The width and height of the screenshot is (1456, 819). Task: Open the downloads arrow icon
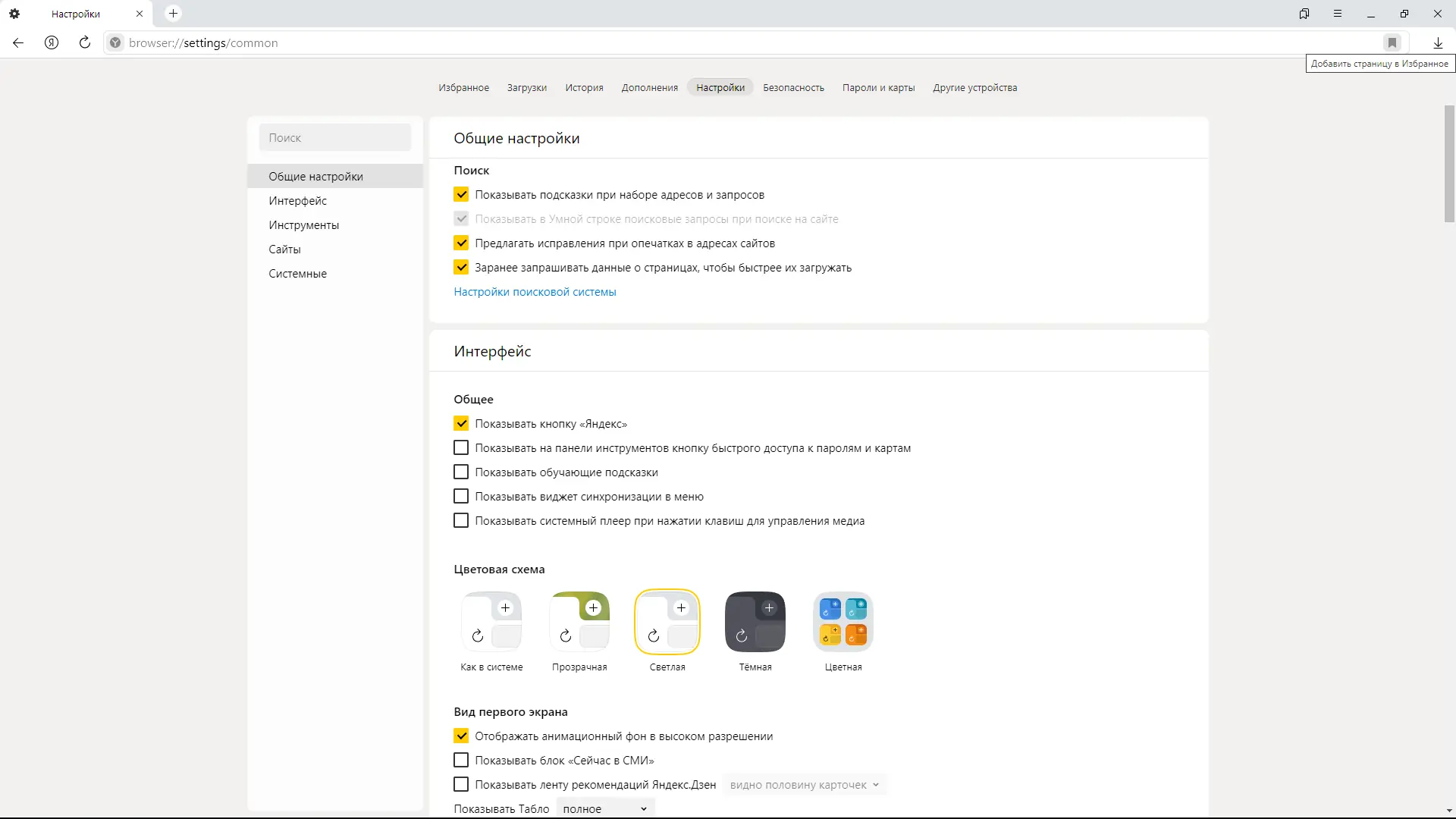[1438, 43]
